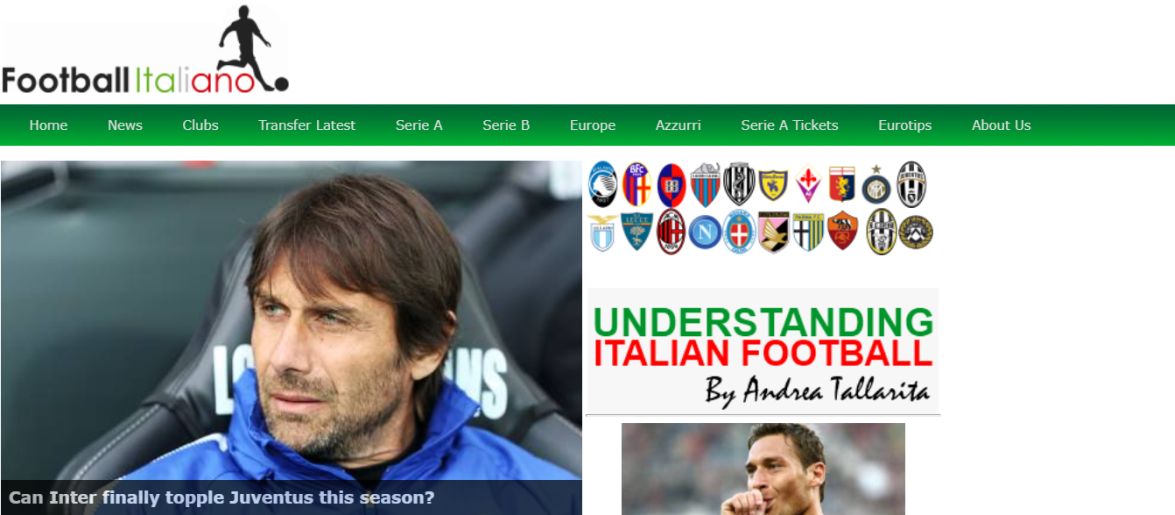
Task: Open the Udinese club badge
Action: tap(915, 232)
